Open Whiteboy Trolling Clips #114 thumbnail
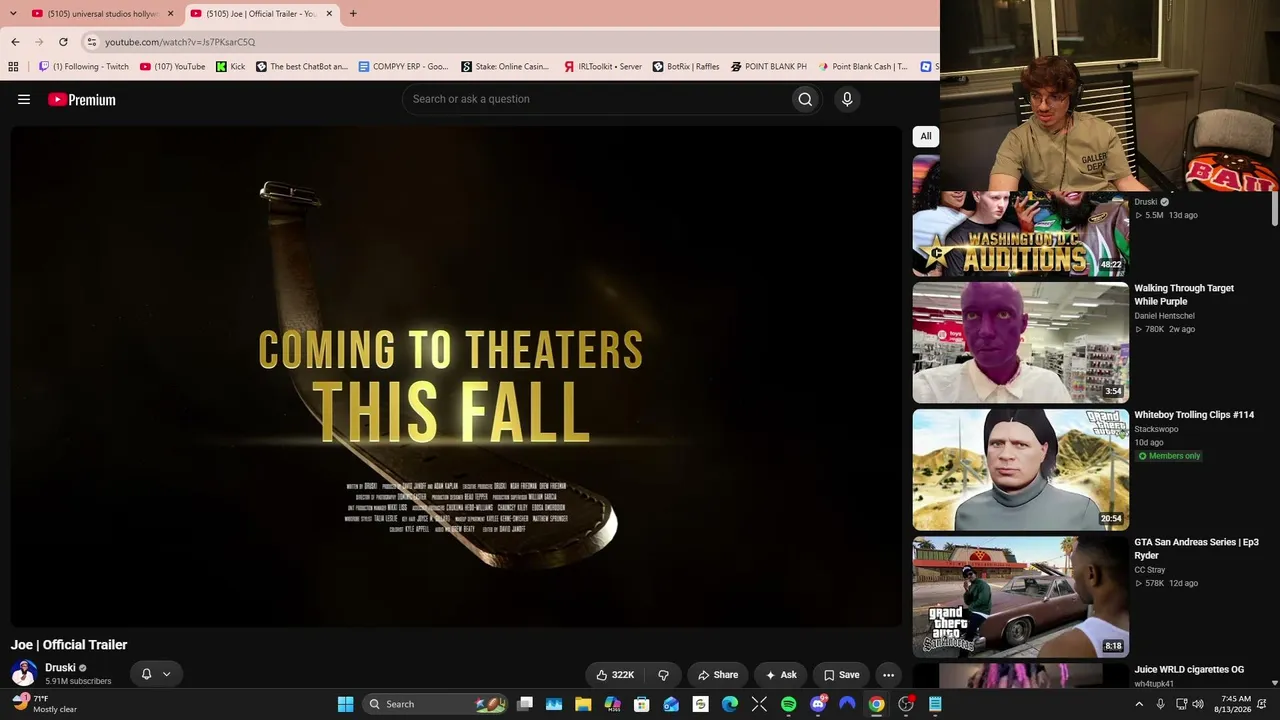Viewport: 1280px width, 720px height. pos(1020,470)
